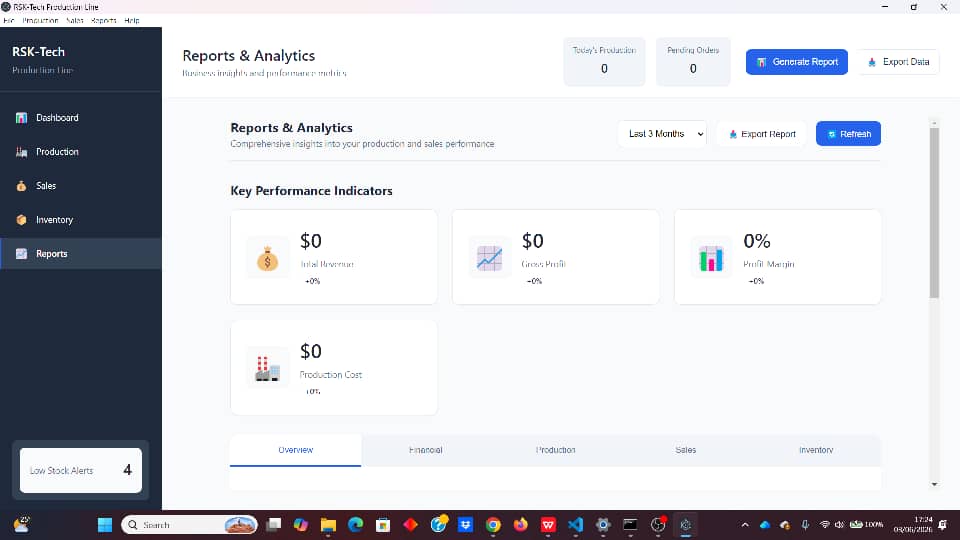
Task: Open the notification bell in the tray
Action: 943,525
